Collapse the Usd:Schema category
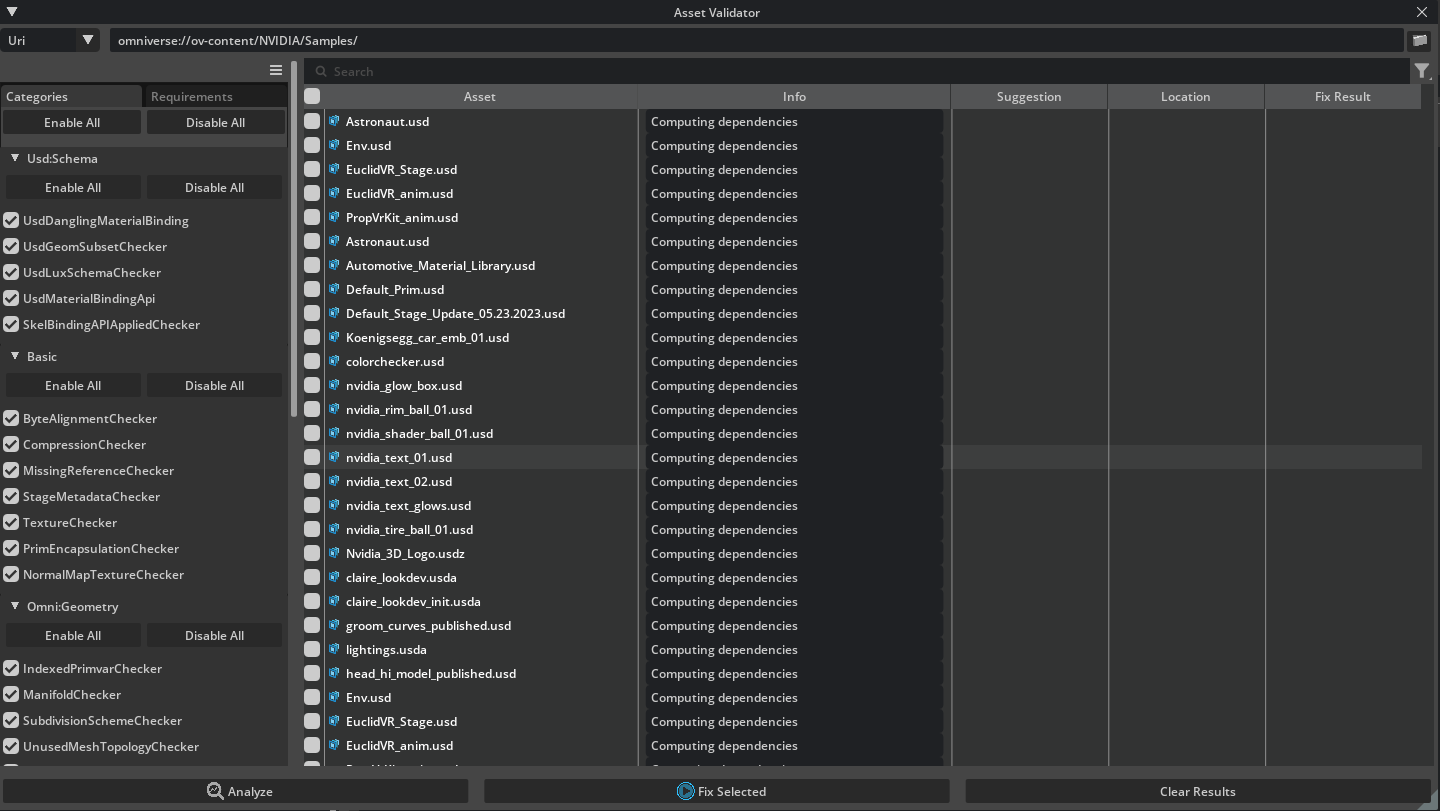Screen dimensions: 1440x811 pyautogui.click(x=15, y=158)
